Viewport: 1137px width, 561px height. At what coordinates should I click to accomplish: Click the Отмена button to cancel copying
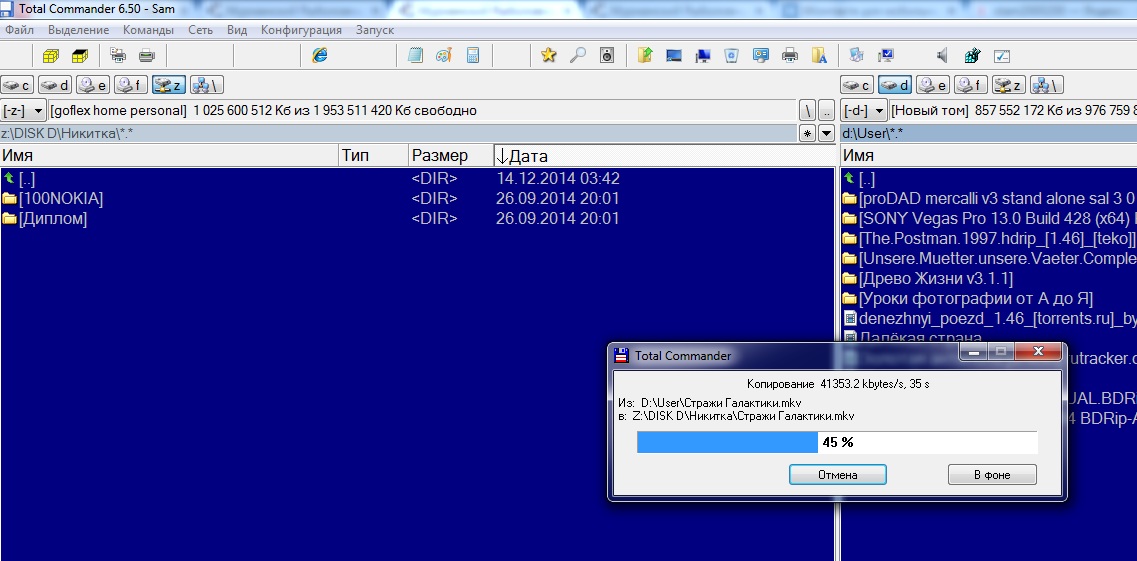click(x=837, y=475)
